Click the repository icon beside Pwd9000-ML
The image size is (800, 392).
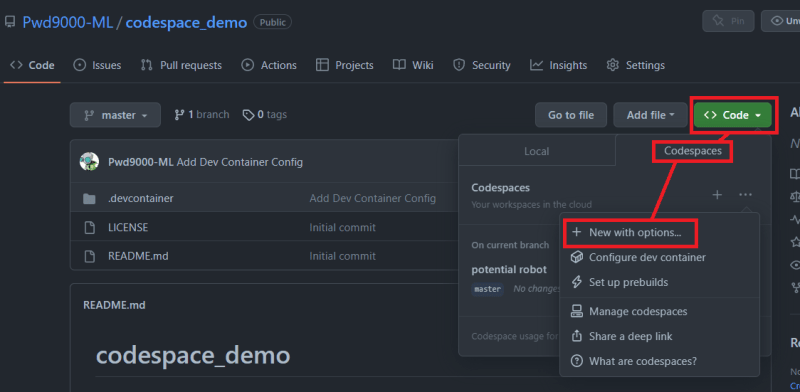(x=10, y=22)
